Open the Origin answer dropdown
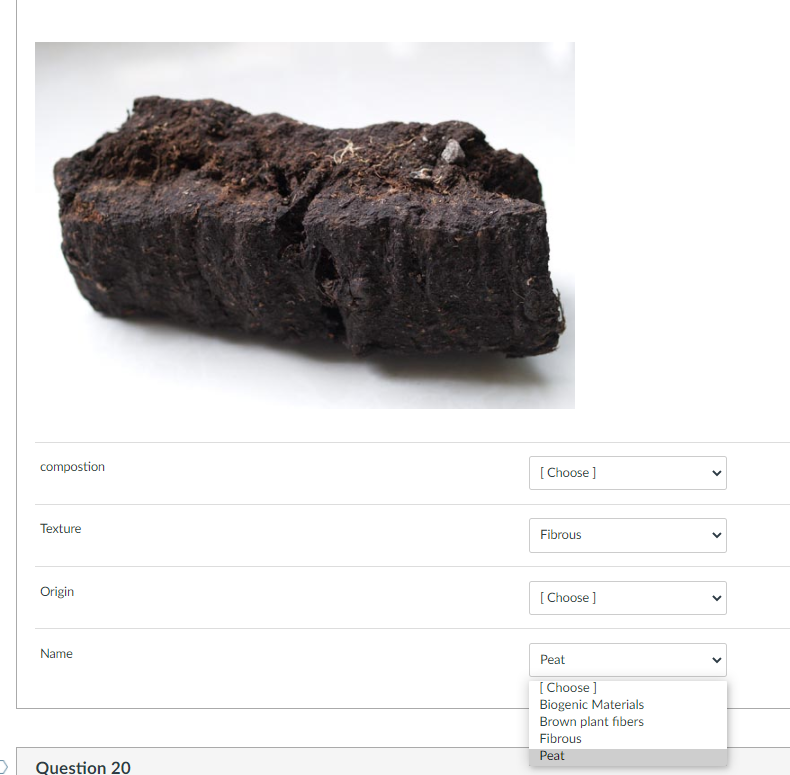790x775 pixels. [628, 598]
